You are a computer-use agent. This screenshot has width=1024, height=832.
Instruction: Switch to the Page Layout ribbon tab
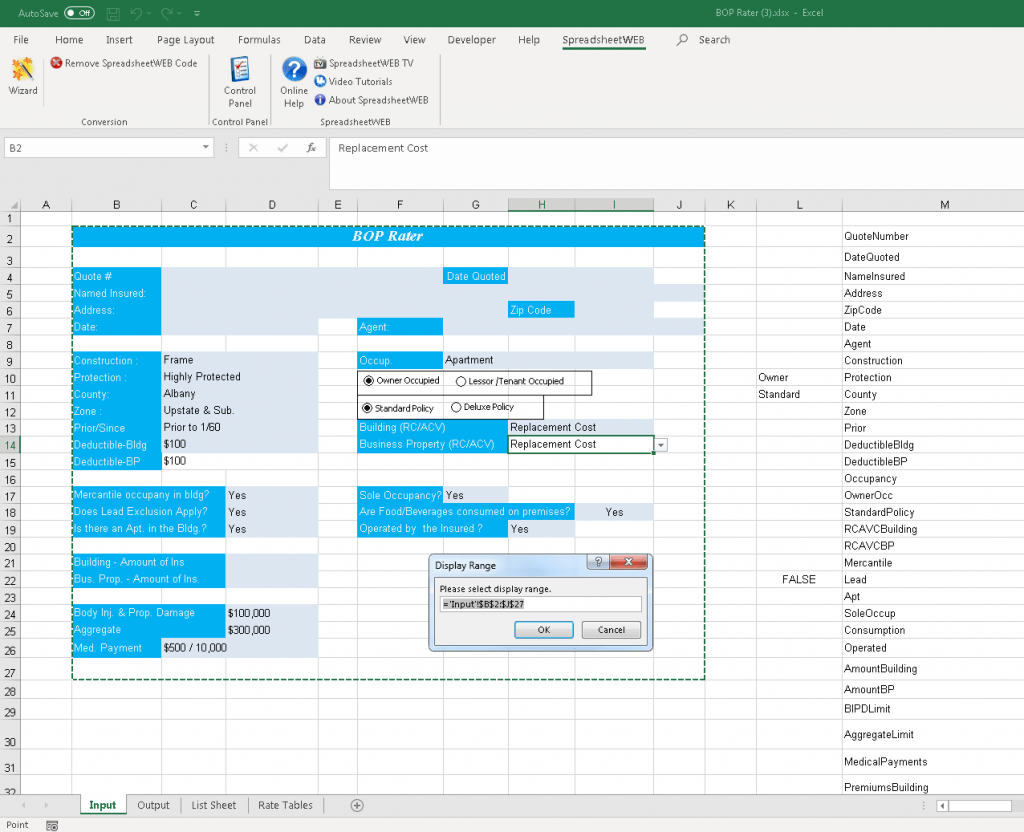pos(185,40)
